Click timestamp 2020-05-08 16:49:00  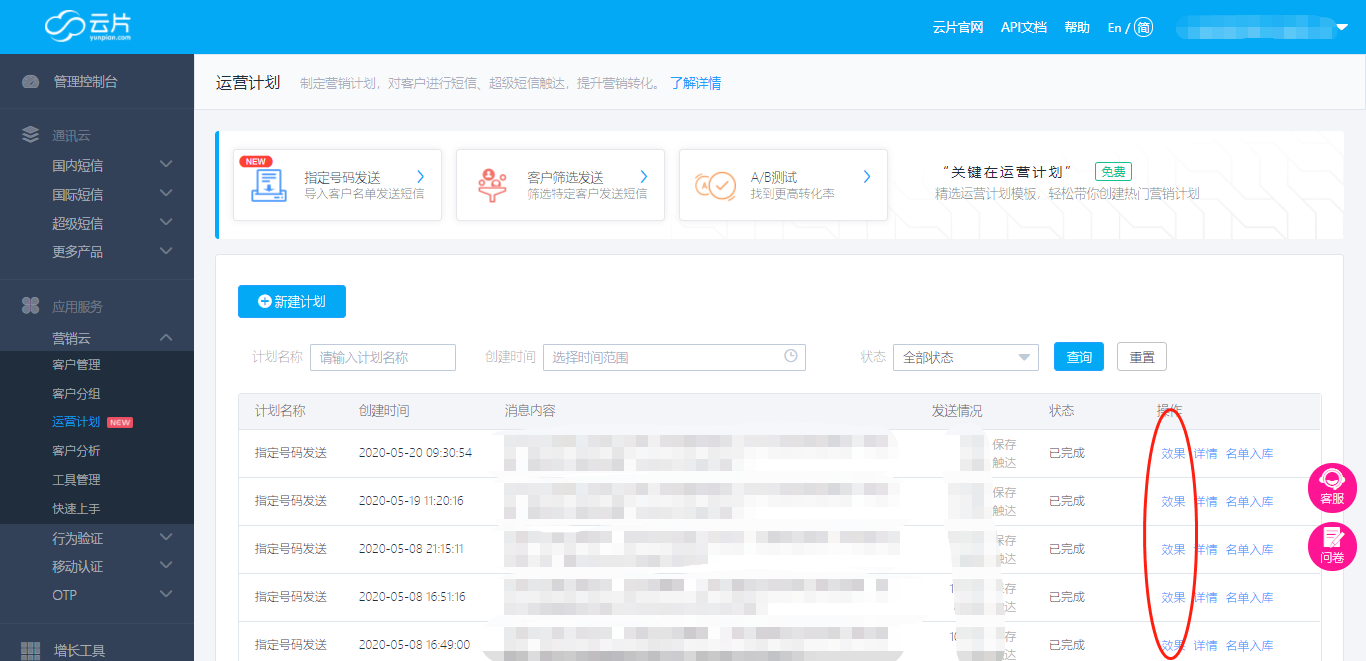(414, 645)
